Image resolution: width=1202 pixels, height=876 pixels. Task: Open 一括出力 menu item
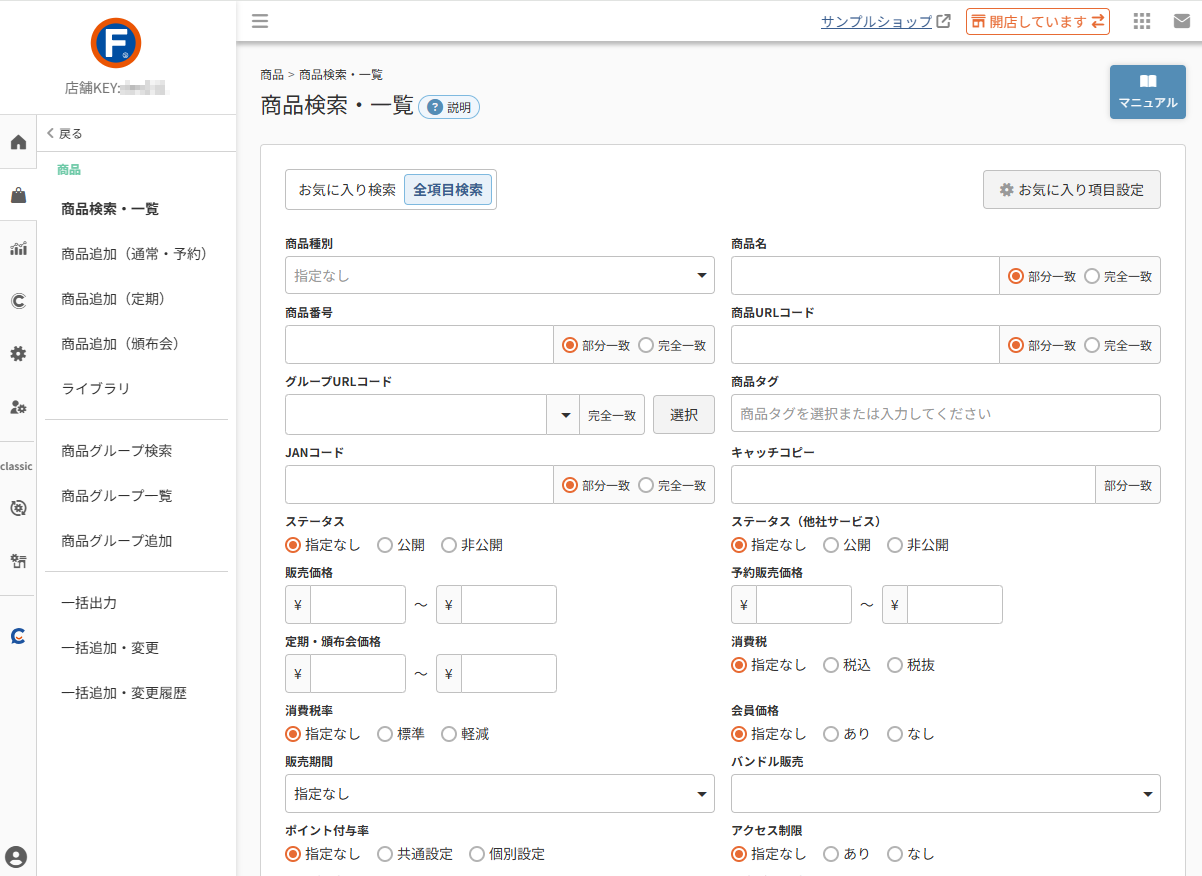[x=89, y=603]
